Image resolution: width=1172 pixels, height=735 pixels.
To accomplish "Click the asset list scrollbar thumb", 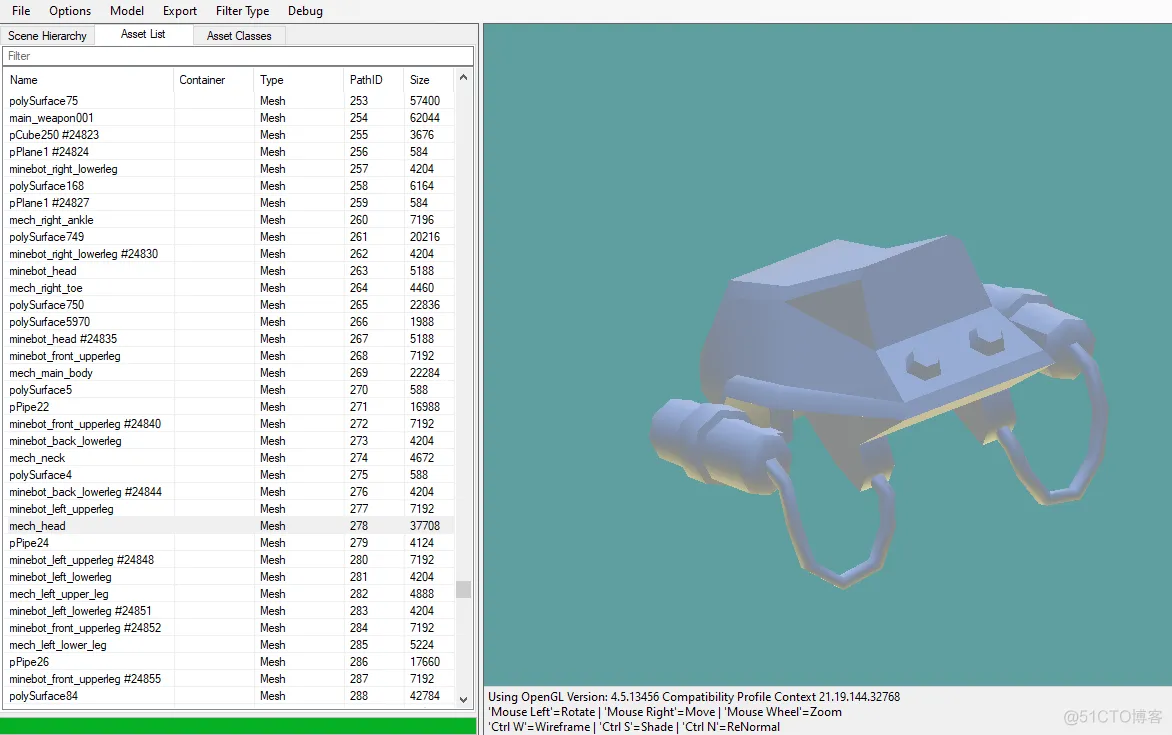I will pos(463,589).
